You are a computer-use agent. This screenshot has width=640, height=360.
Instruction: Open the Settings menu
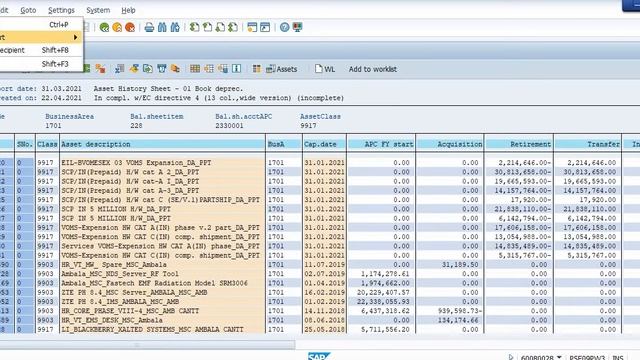61,10
